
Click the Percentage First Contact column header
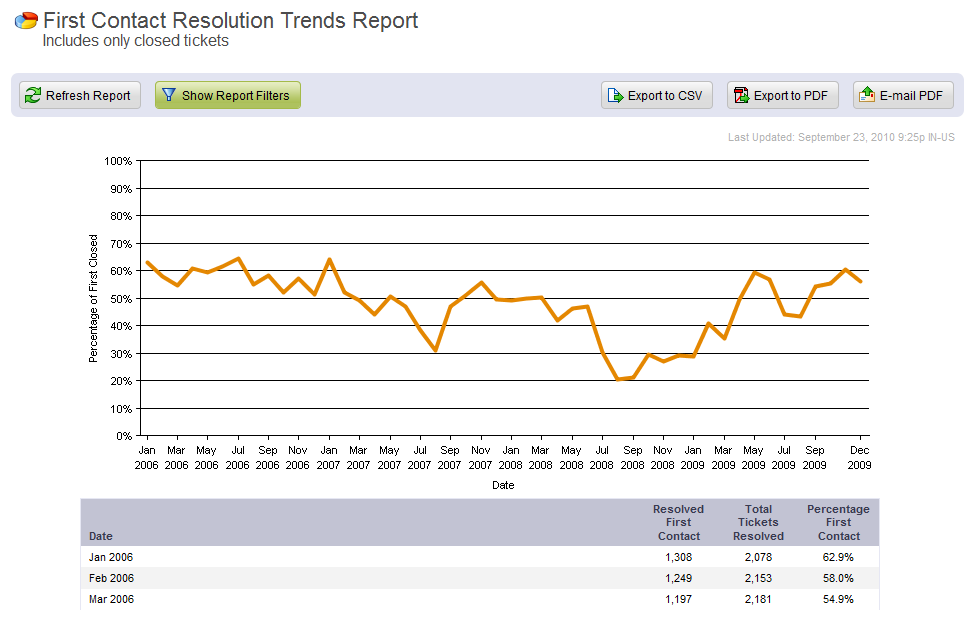click(x=838, y=522)
